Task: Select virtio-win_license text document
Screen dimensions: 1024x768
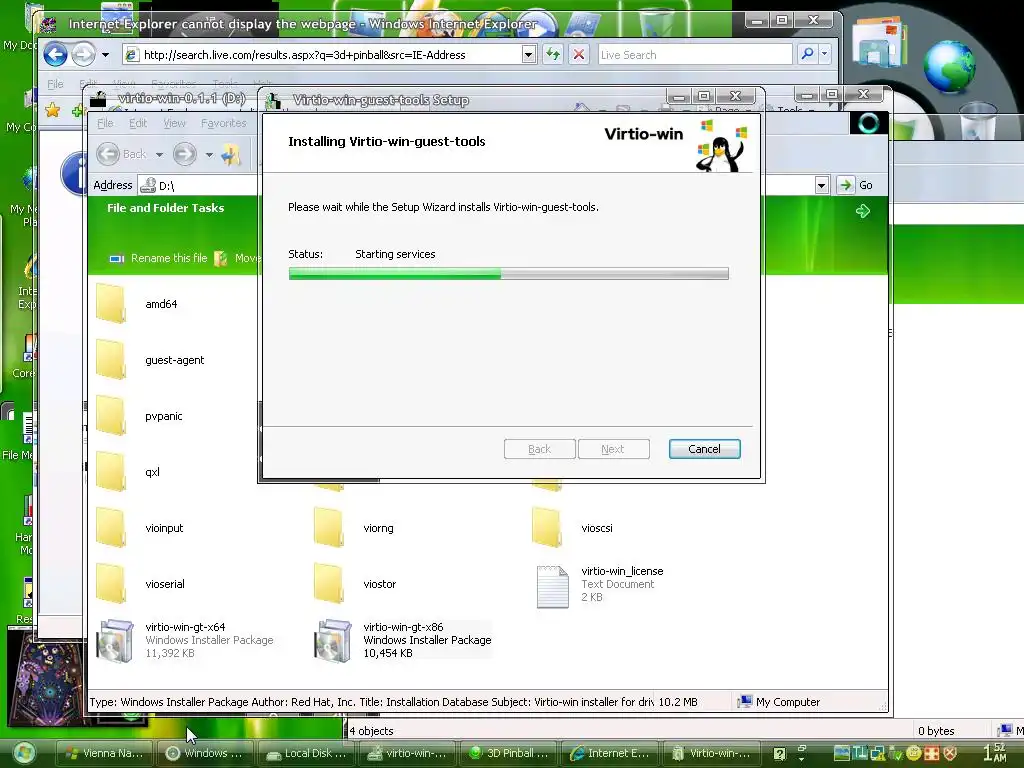Action: (599, 585)
